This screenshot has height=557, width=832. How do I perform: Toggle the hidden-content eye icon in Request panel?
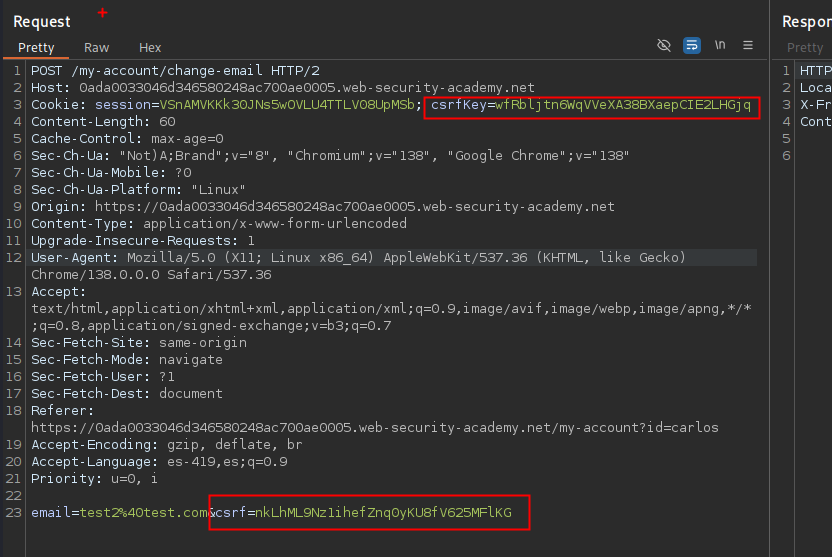[x=664, y=46]
